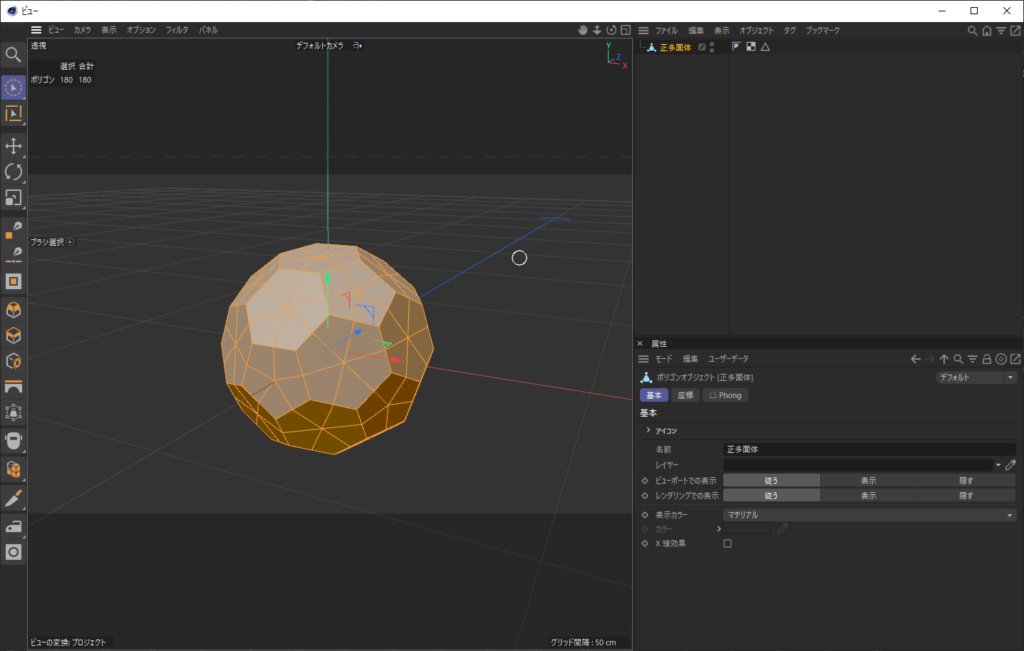The width and height of the screenshot is (1024, 651).
Task: Click the search magnifier in the object manager
Action: 971,31
